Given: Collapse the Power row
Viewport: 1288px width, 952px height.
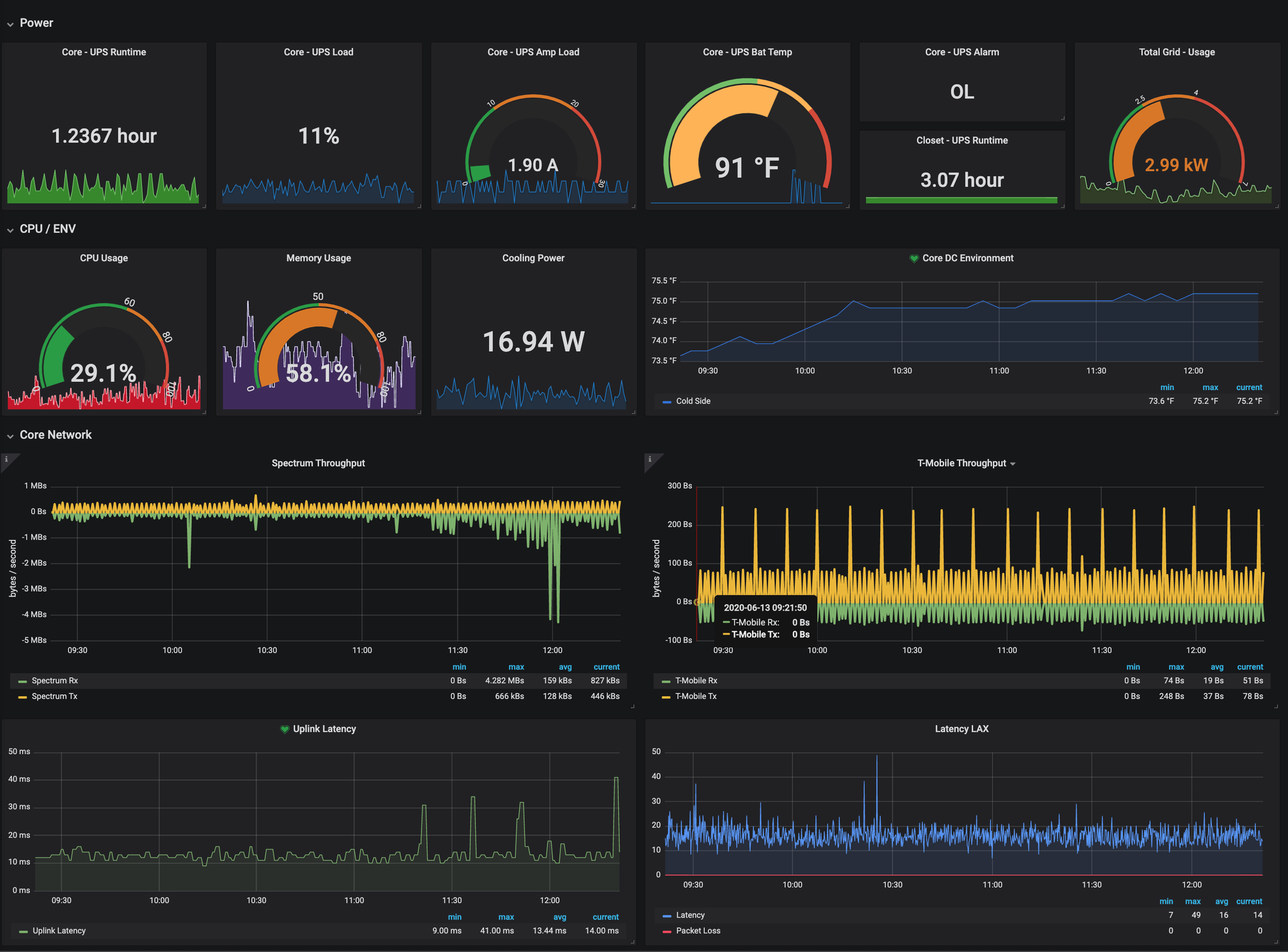Looking at the screenshot, I should pos(10,24).
